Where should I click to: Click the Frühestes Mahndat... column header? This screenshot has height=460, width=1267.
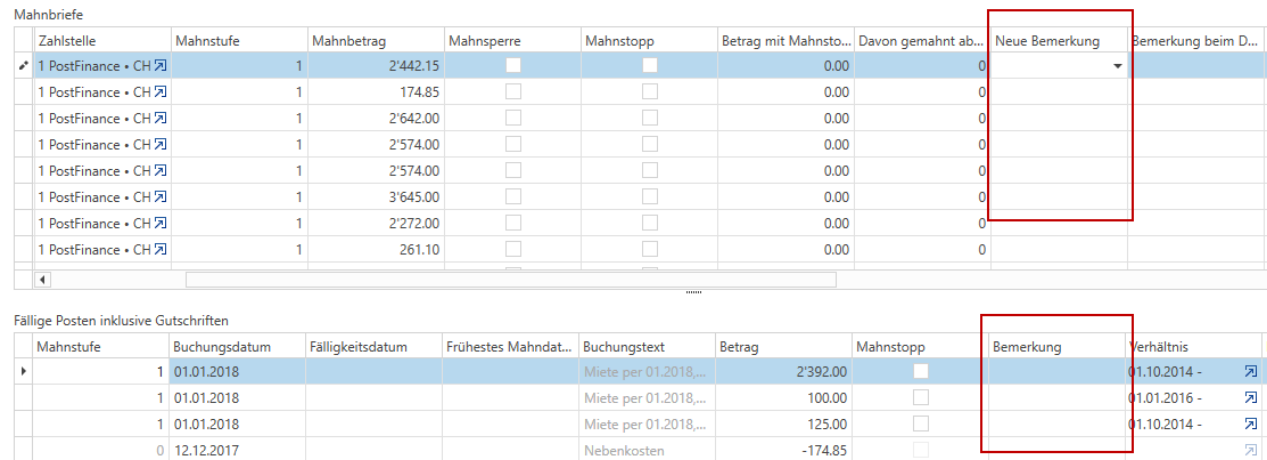[x=511, y=347]
